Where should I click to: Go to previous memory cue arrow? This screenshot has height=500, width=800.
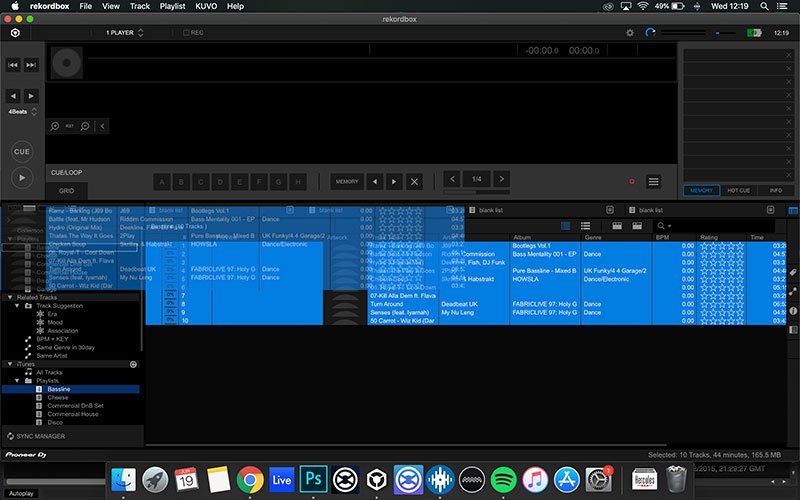coord(375,182)
